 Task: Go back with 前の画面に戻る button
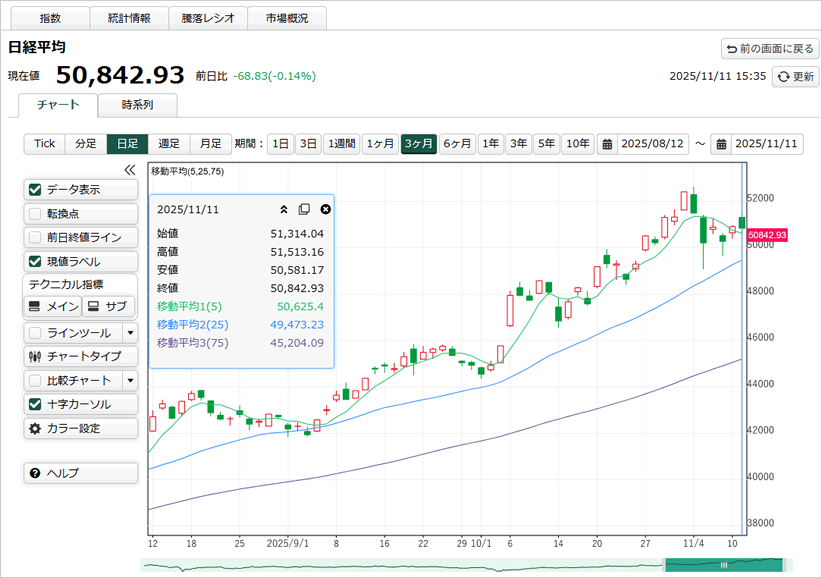(x=769, y=48)
